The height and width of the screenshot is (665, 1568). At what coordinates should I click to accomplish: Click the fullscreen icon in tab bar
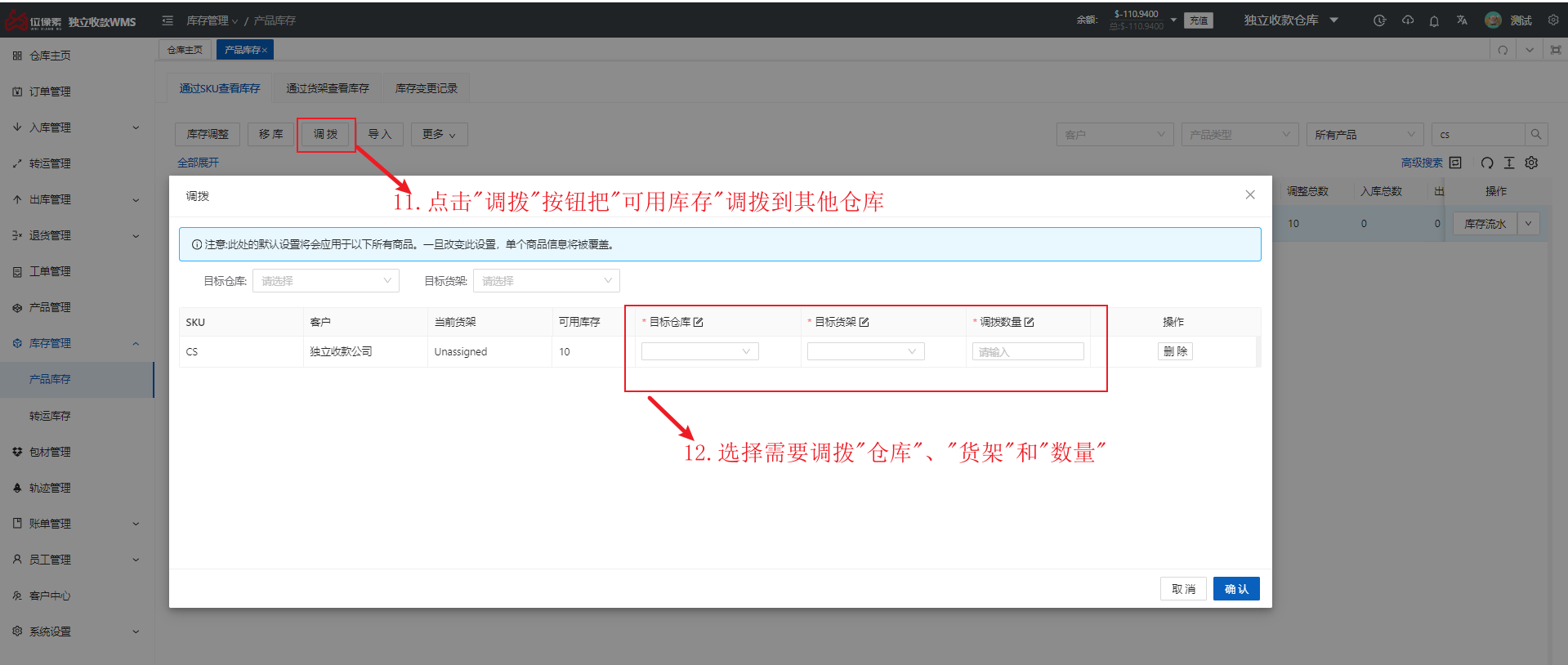[x=1556, y=50]
